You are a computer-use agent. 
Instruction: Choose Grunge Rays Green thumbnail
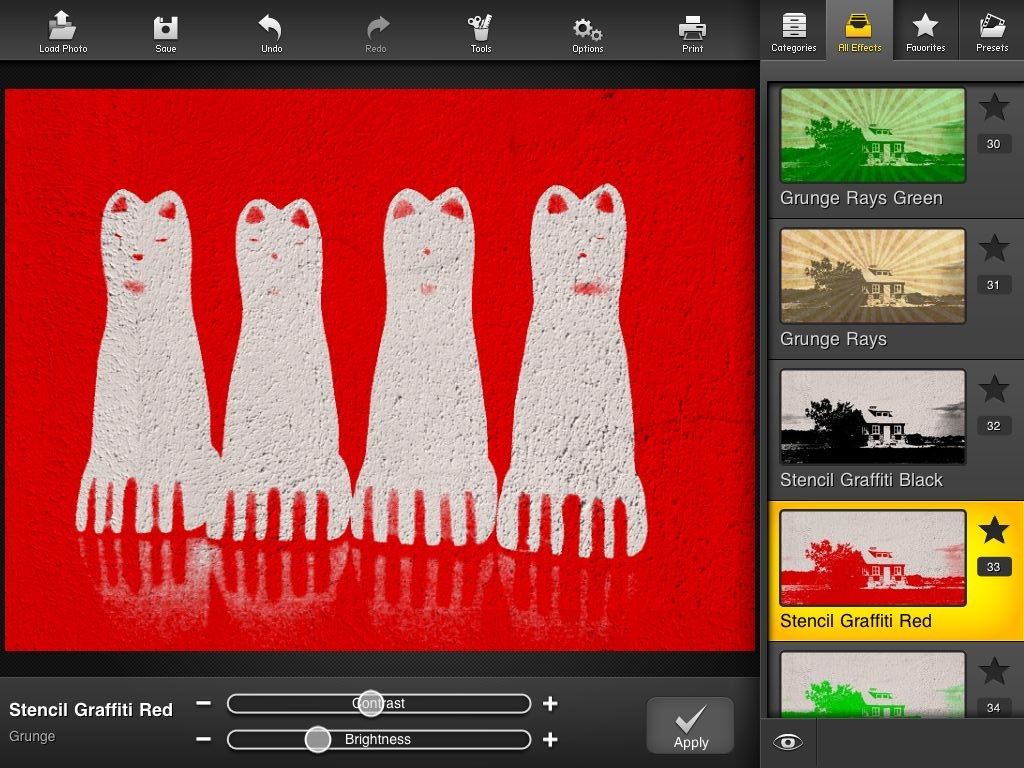coord(872,135)
